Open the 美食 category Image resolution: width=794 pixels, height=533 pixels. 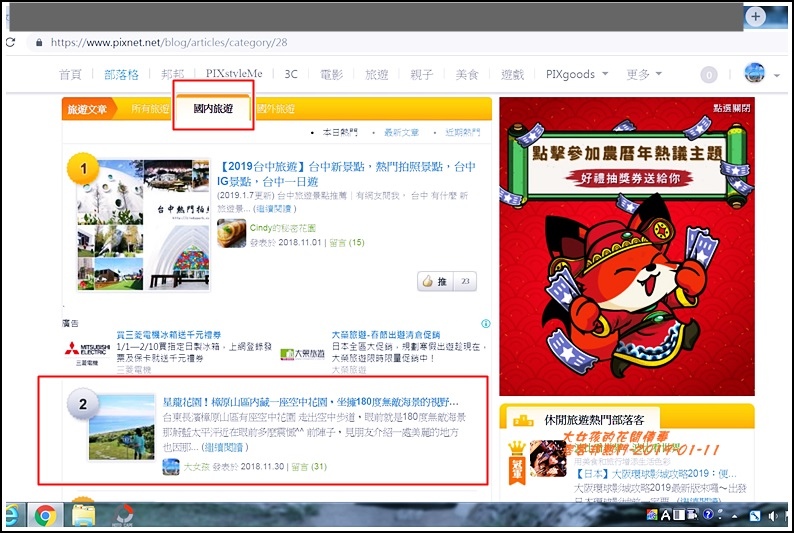pyautogui.click(x=467, y=74)
